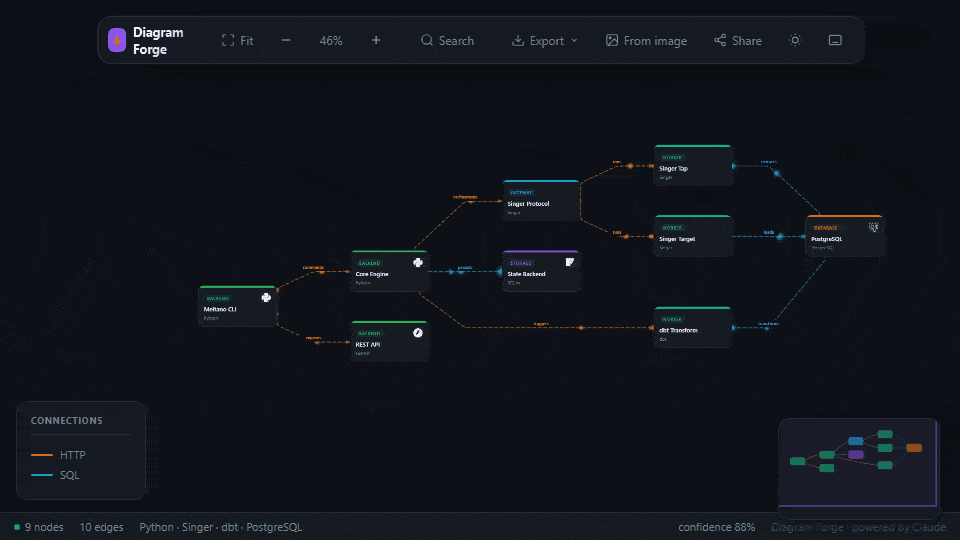Select the Singer Tap node
This screenshot has width=960, height=540.
pyautogui.click(x=692, y=165)
